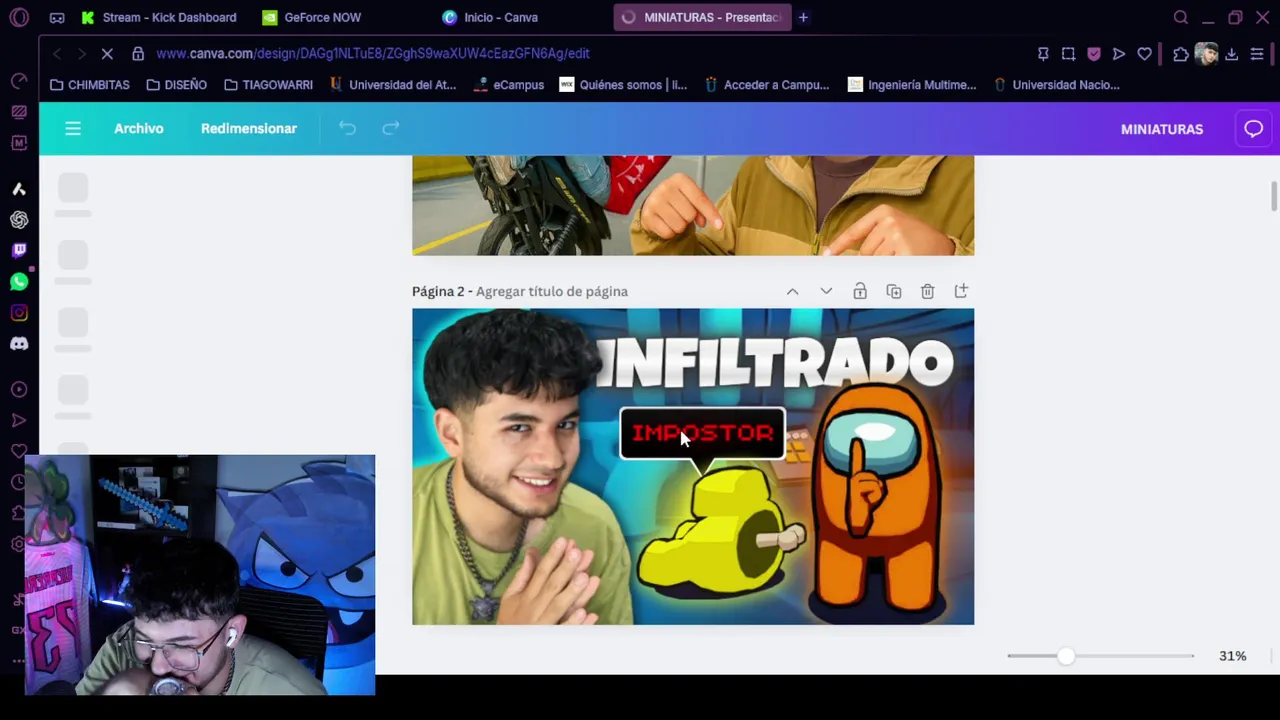
Task: Click the zoom slider handle
Action: [1066, 656]
